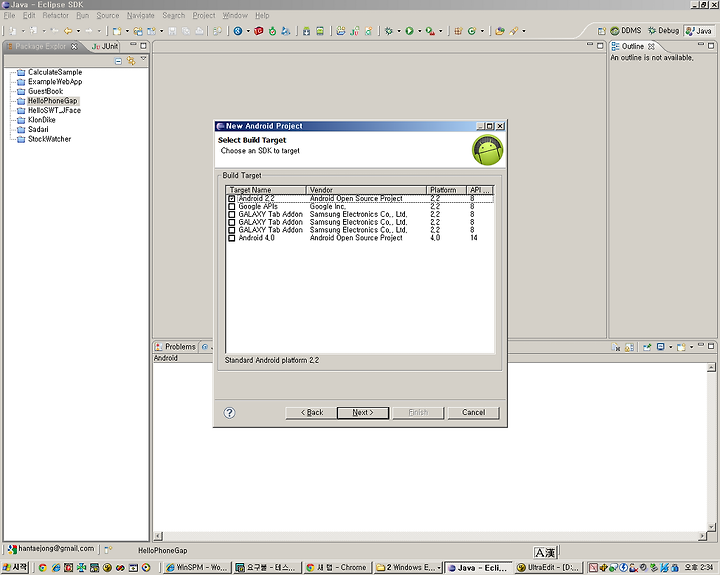Click the Next button in dialog
Viewport: 720px width, 575px height.
click(x=363, y=412)
